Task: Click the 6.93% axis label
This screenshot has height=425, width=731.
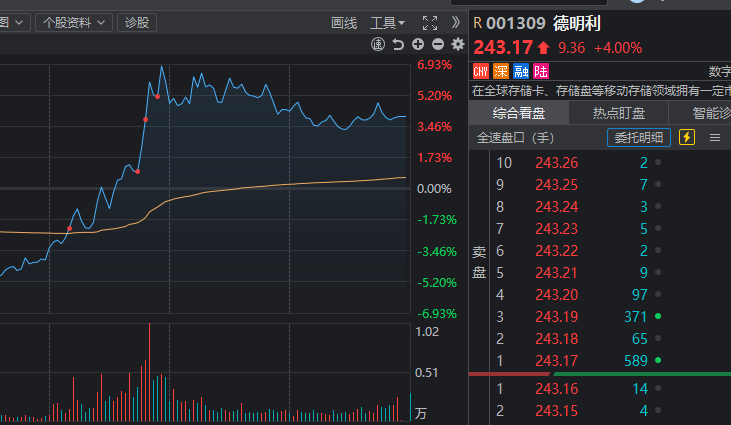Action: (x=434, y=65)
